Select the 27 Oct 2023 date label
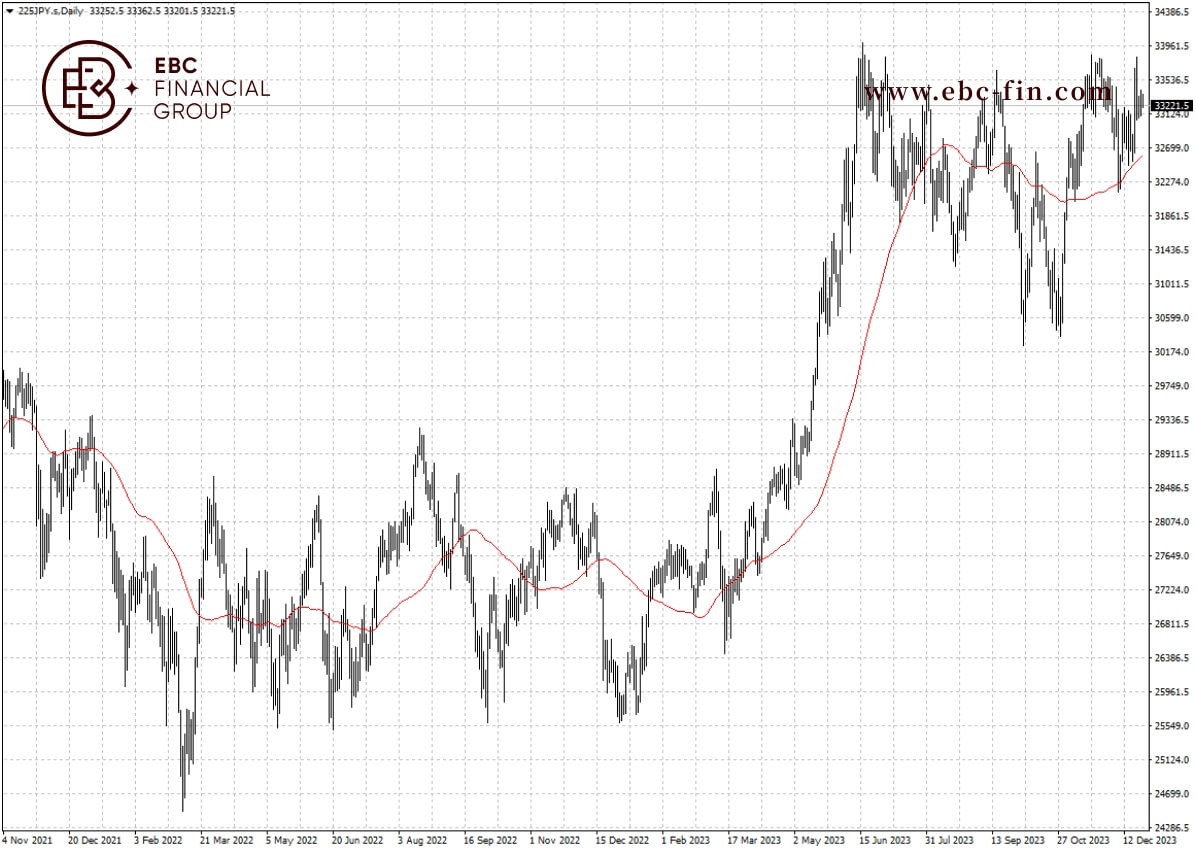Image resolution: width=1196 pixels, height=852 pixels. 1083,841
